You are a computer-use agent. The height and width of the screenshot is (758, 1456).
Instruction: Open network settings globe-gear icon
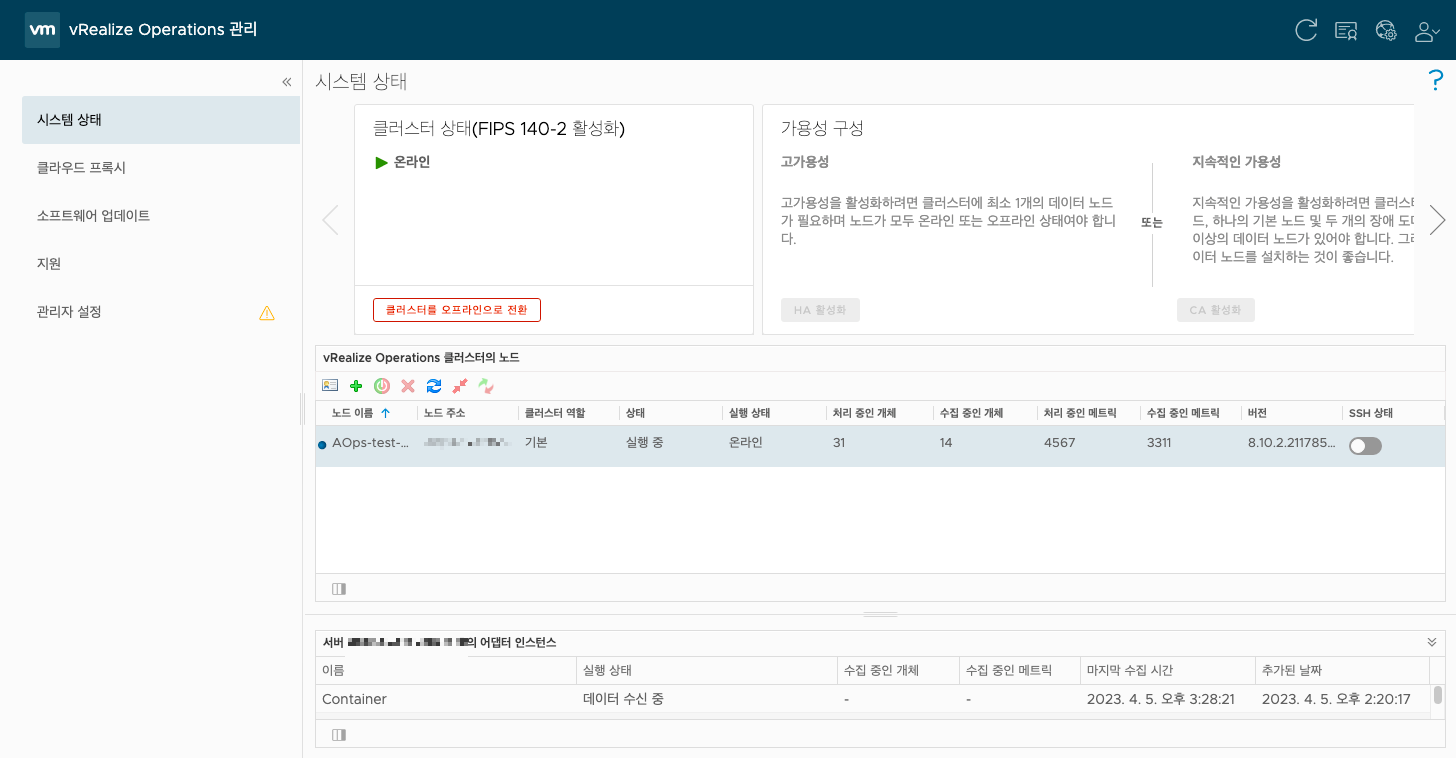coord(1386,30)
